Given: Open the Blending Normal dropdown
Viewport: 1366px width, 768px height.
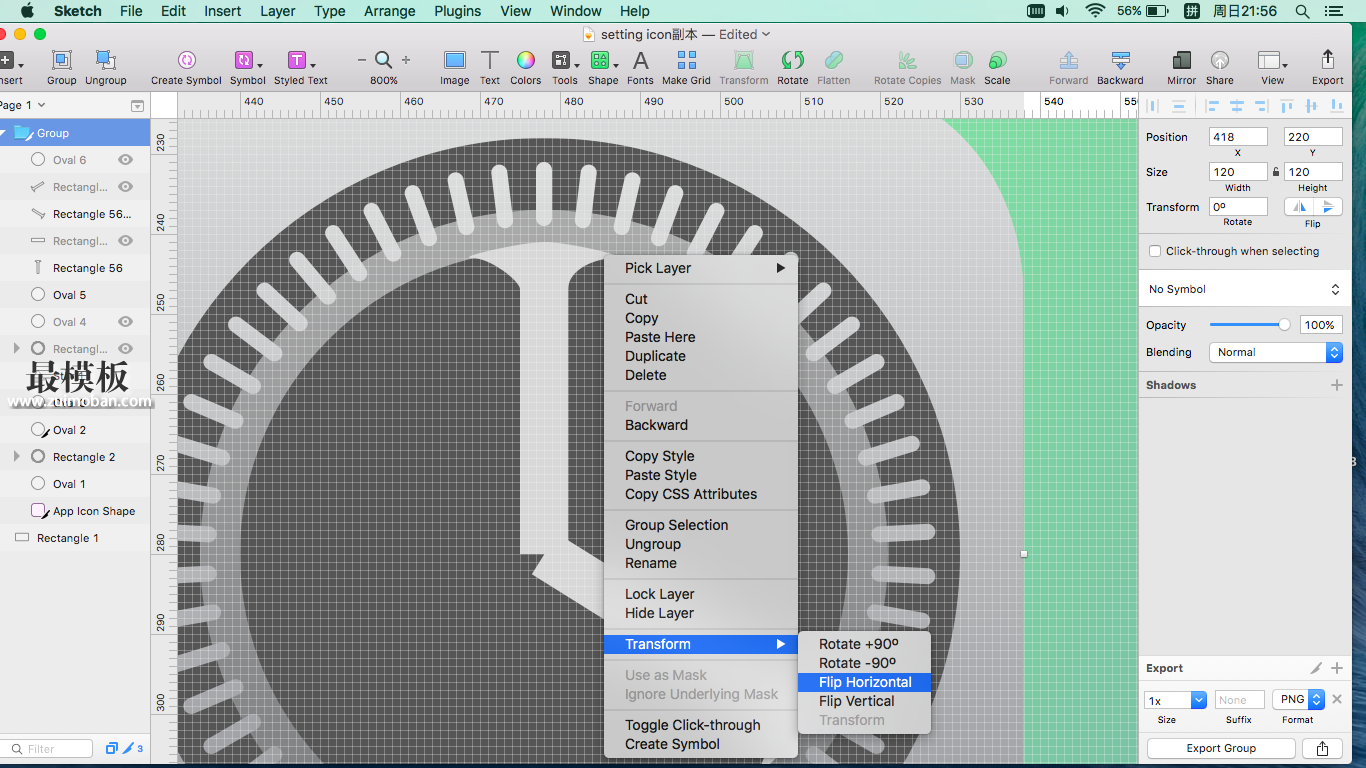Looking at the screenshot, I should tap(1275, 352).
